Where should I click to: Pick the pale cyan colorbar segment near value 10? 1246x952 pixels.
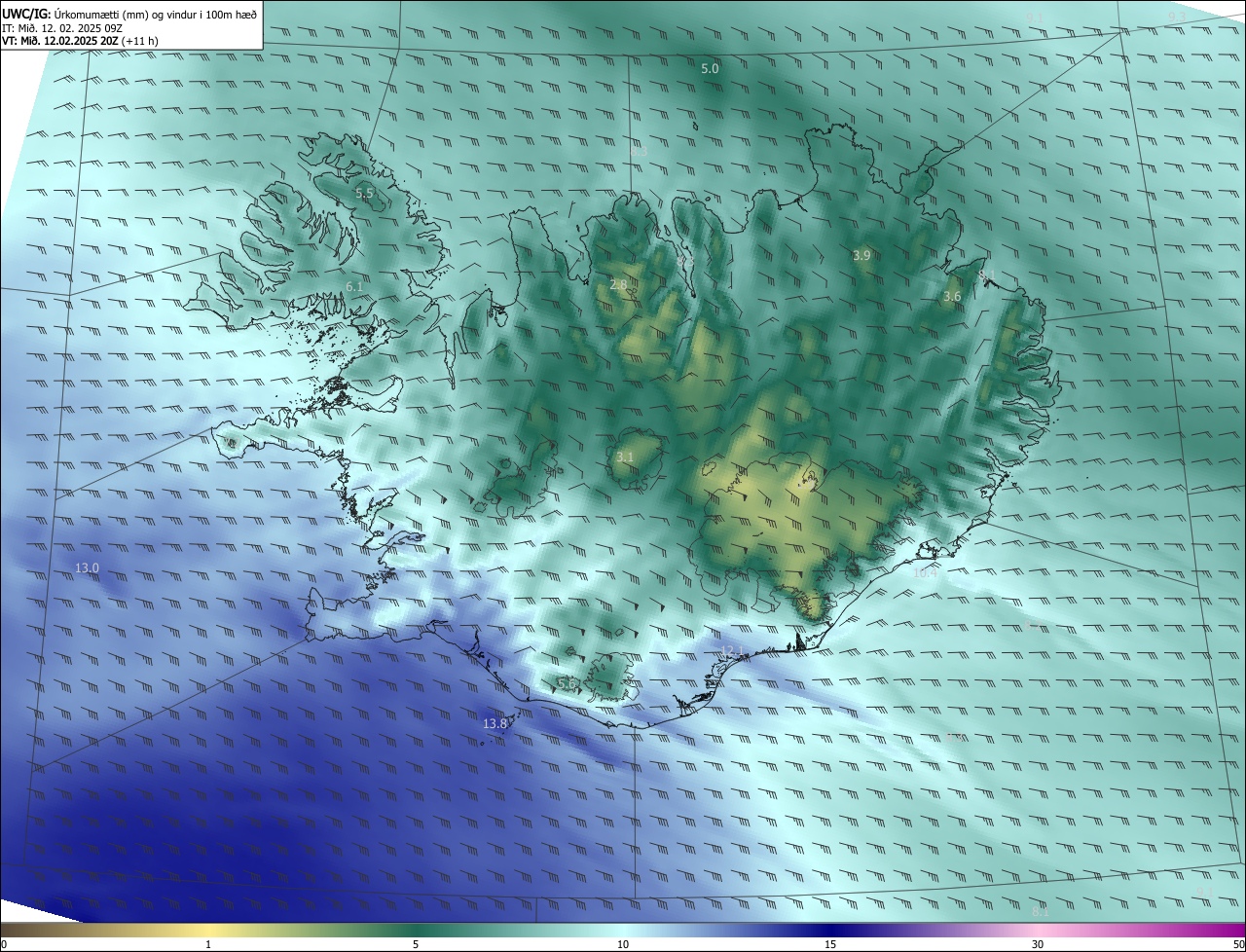pyautogui.click(x=623, y=931)
